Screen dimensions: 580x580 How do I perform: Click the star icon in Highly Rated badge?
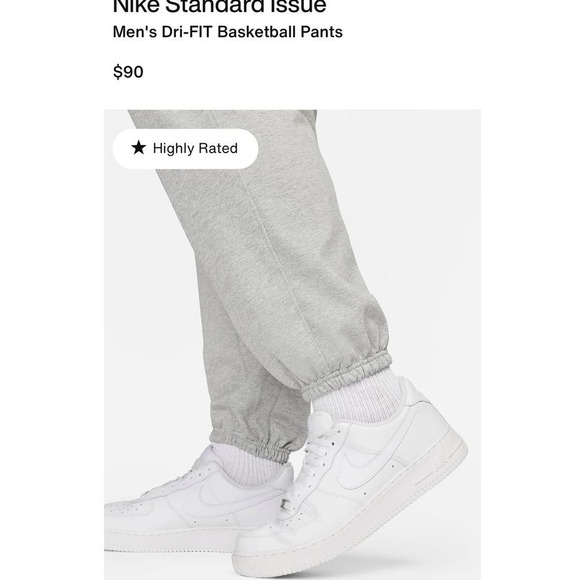(x=139, y=148)
